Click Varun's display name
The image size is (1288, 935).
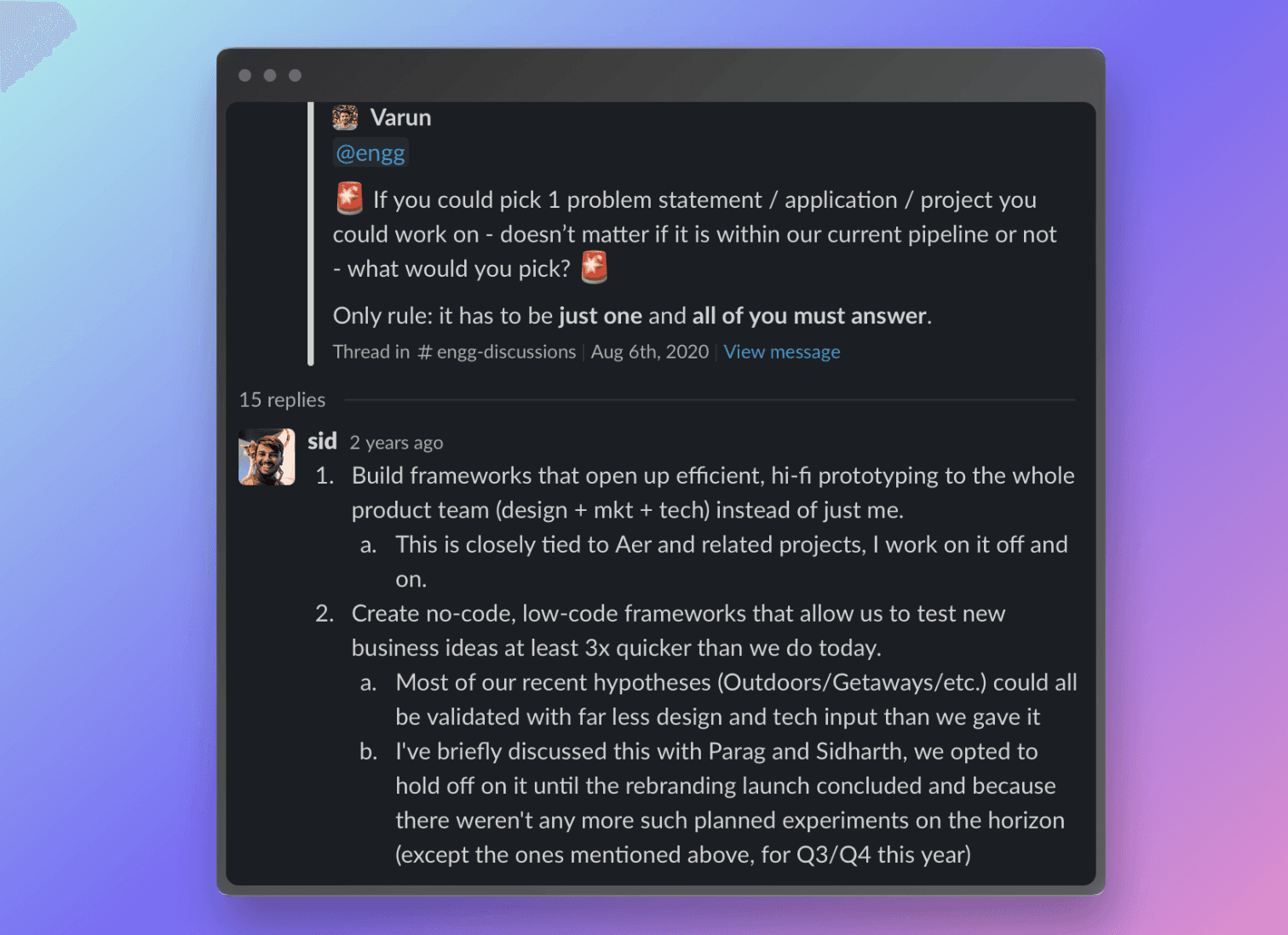pyautogui.click(x=400, y=118)
